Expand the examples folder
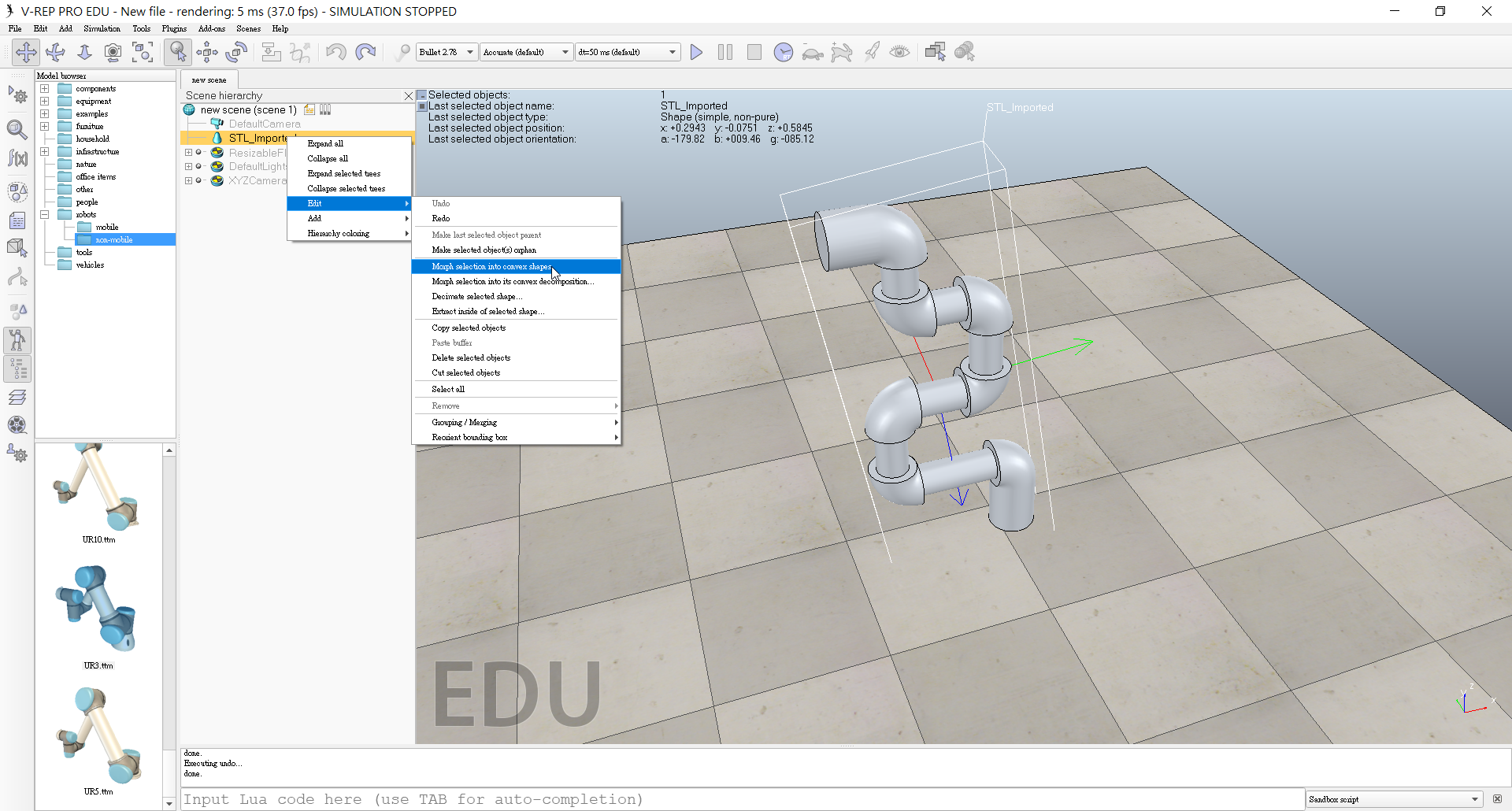 pos(45,114)
